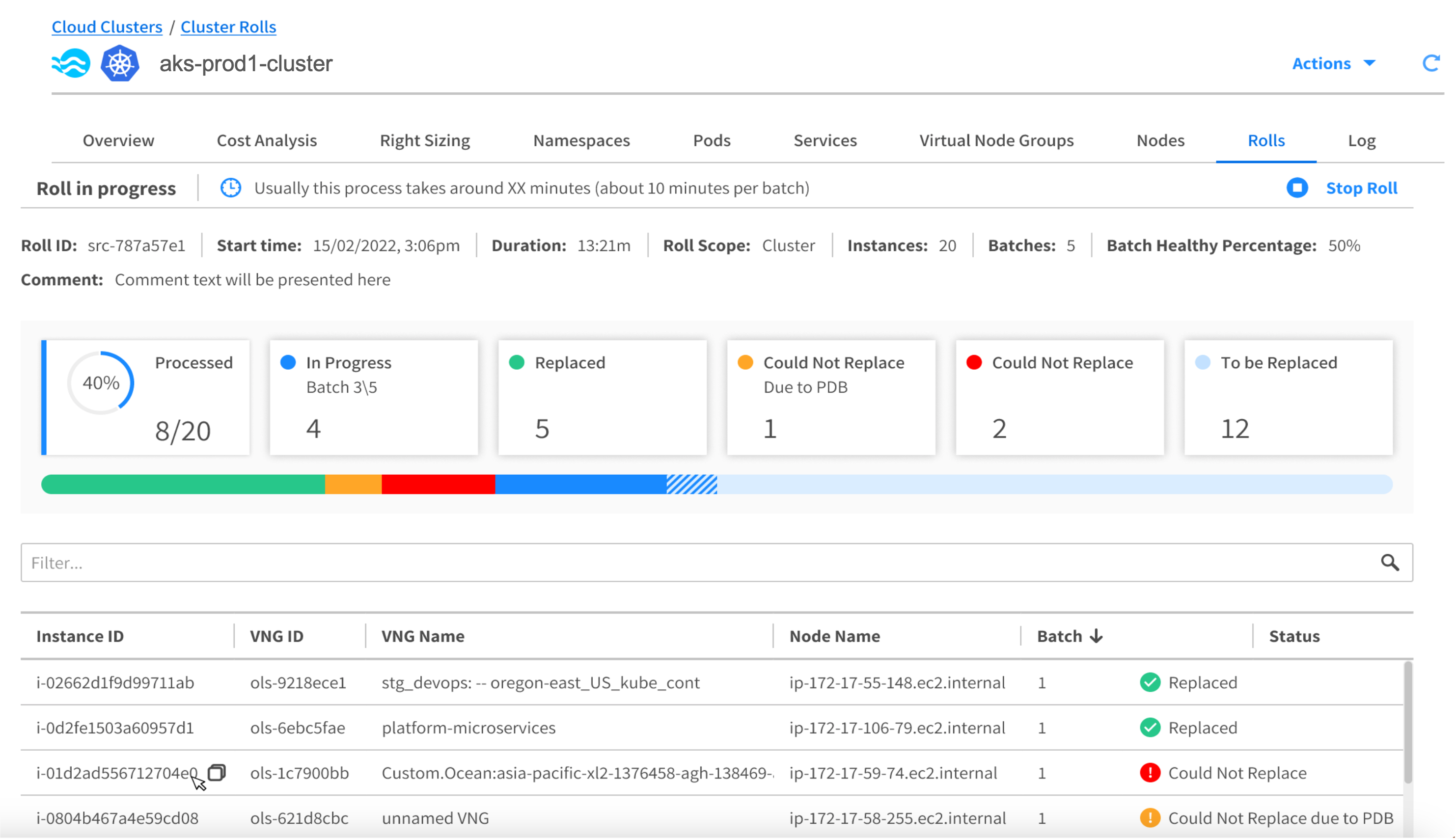Screen dimensions: 1456x839
Task: Click the Ocean wave logo icon
Action: point(71,63)
